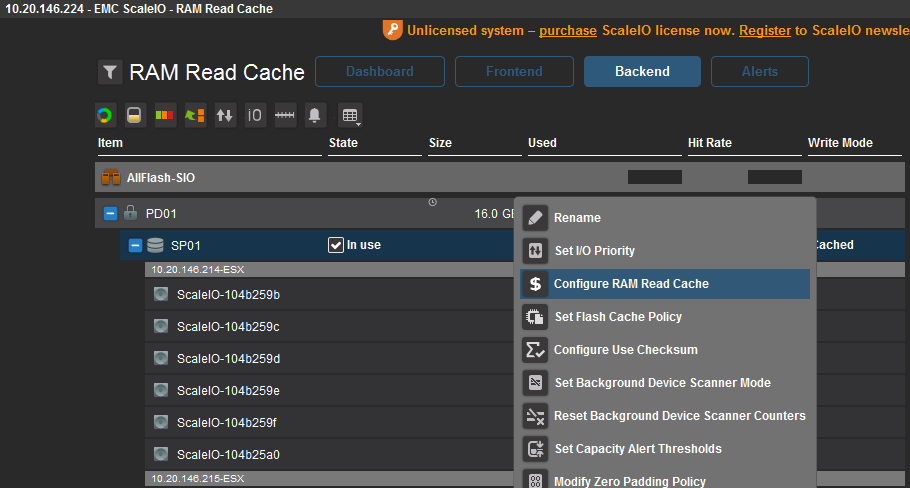Switch to the Alerts view

(760, 71)
